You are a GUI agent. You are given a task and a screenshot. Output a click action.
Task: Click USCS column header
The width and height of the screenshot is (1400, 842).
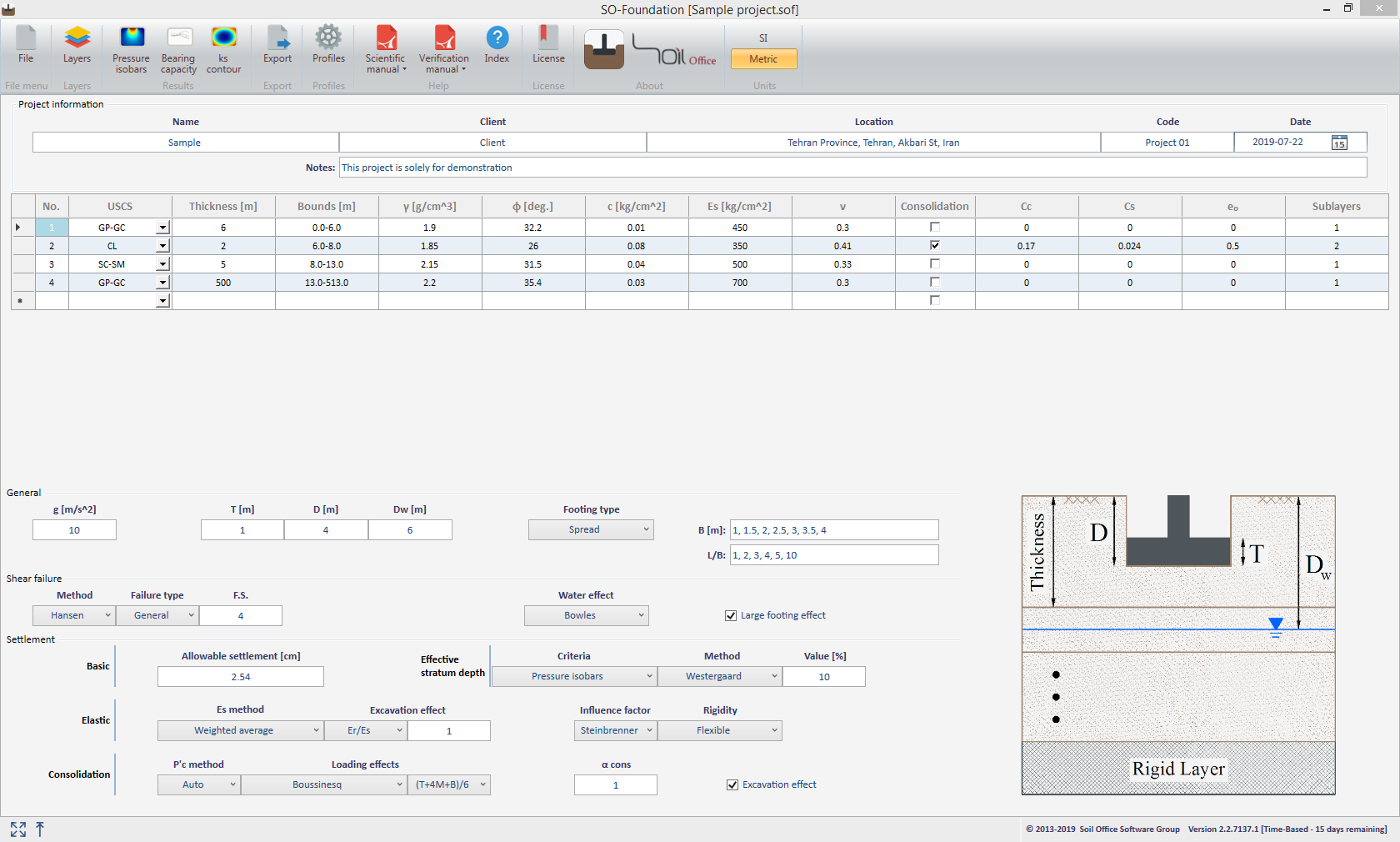120,206
